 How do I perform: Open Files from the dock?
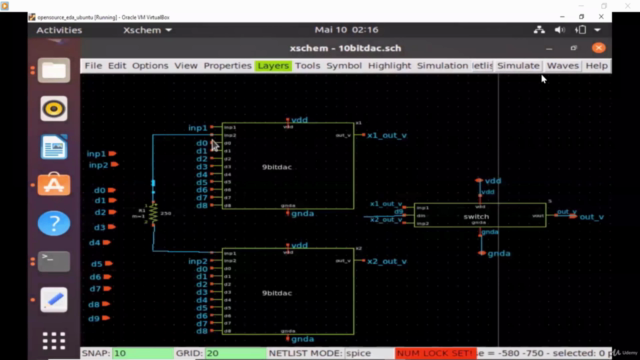tap(54, 71)
